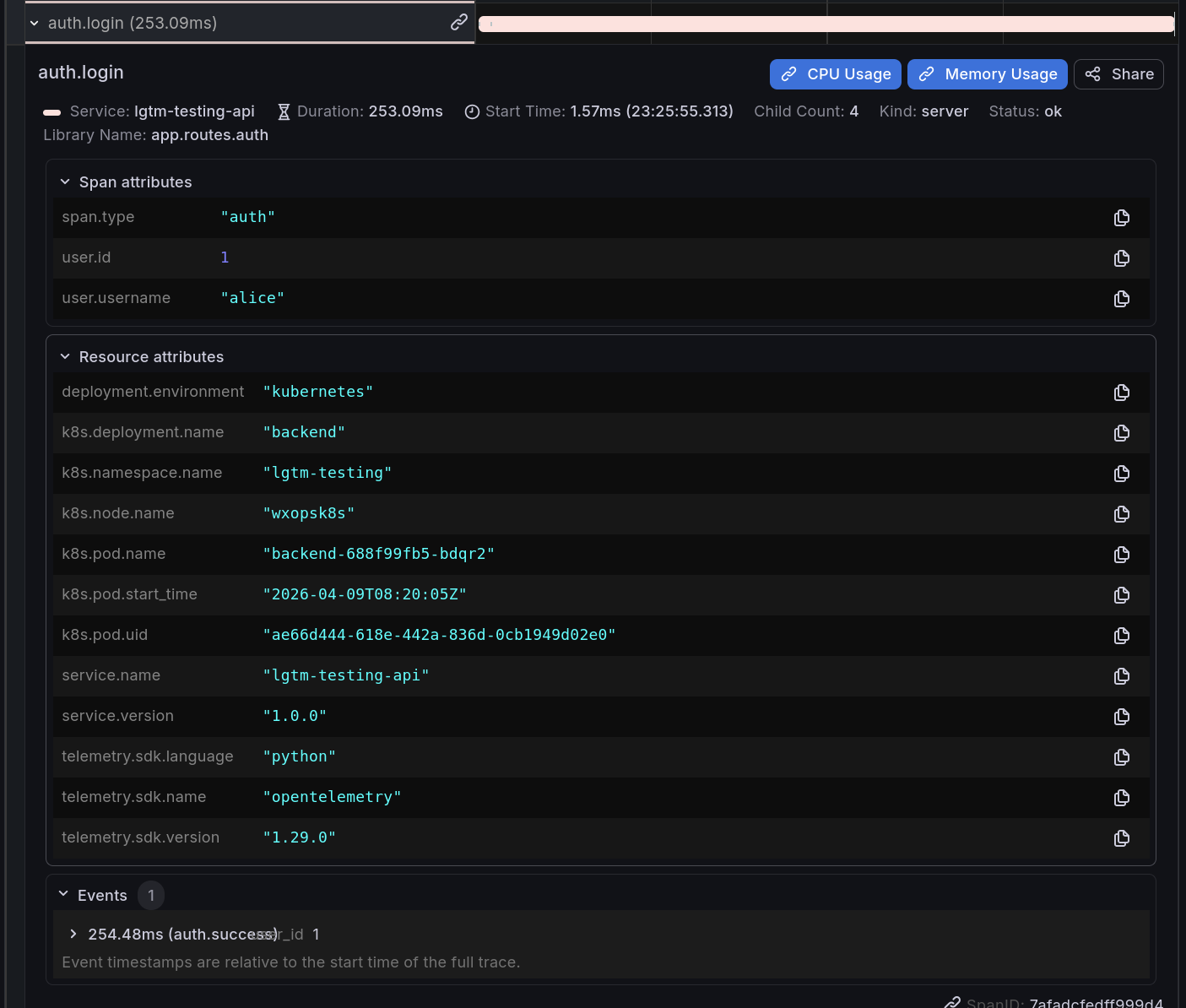Collapse the Events section
The width and height of the screenshot is (1186, 1008).
(x=63, y=895)
